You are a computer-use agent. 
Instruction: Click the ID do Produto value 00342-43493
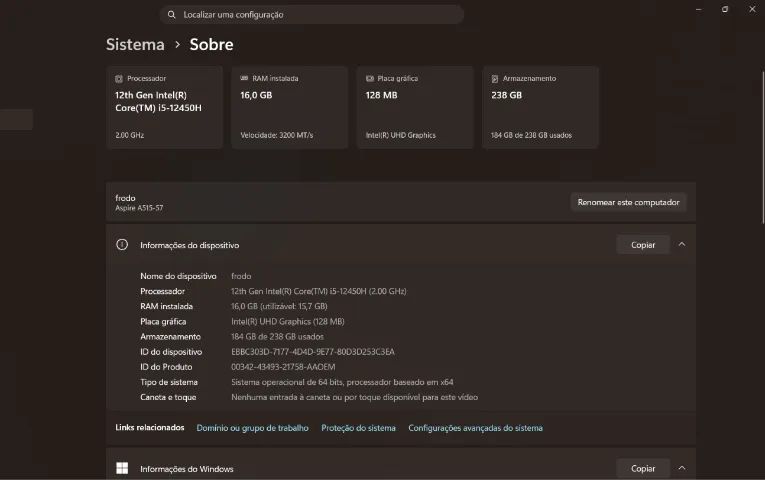coord(283,367)
